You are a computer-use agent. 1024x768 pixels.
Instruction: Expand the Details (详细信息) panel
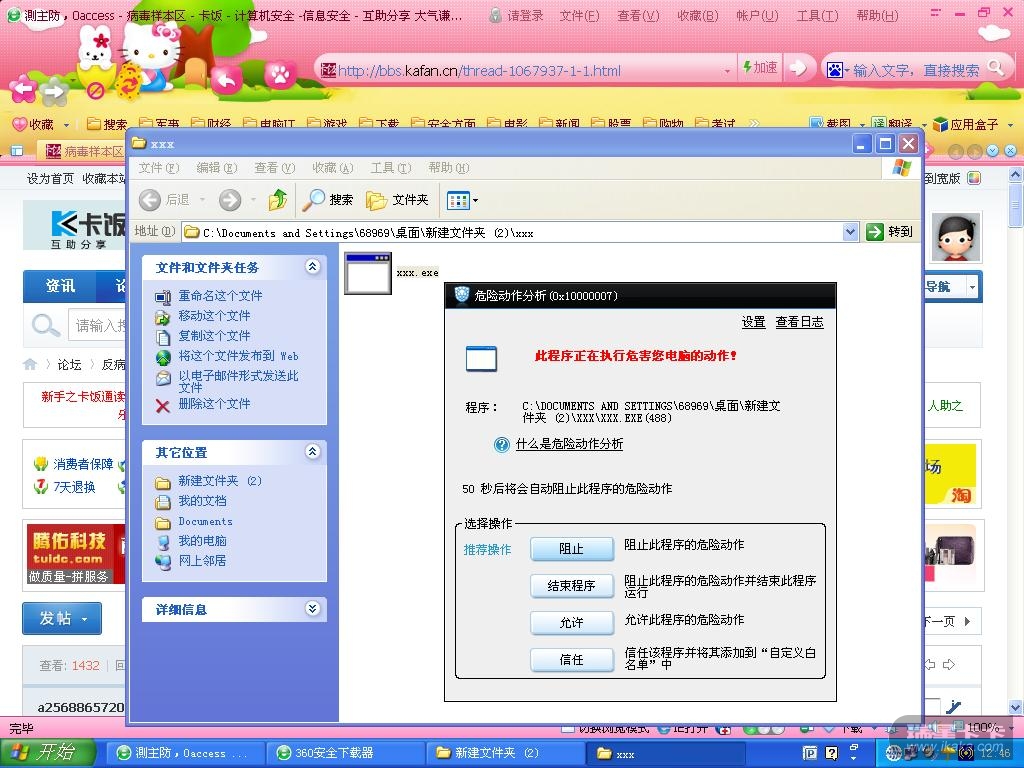[x=313, y=609]
